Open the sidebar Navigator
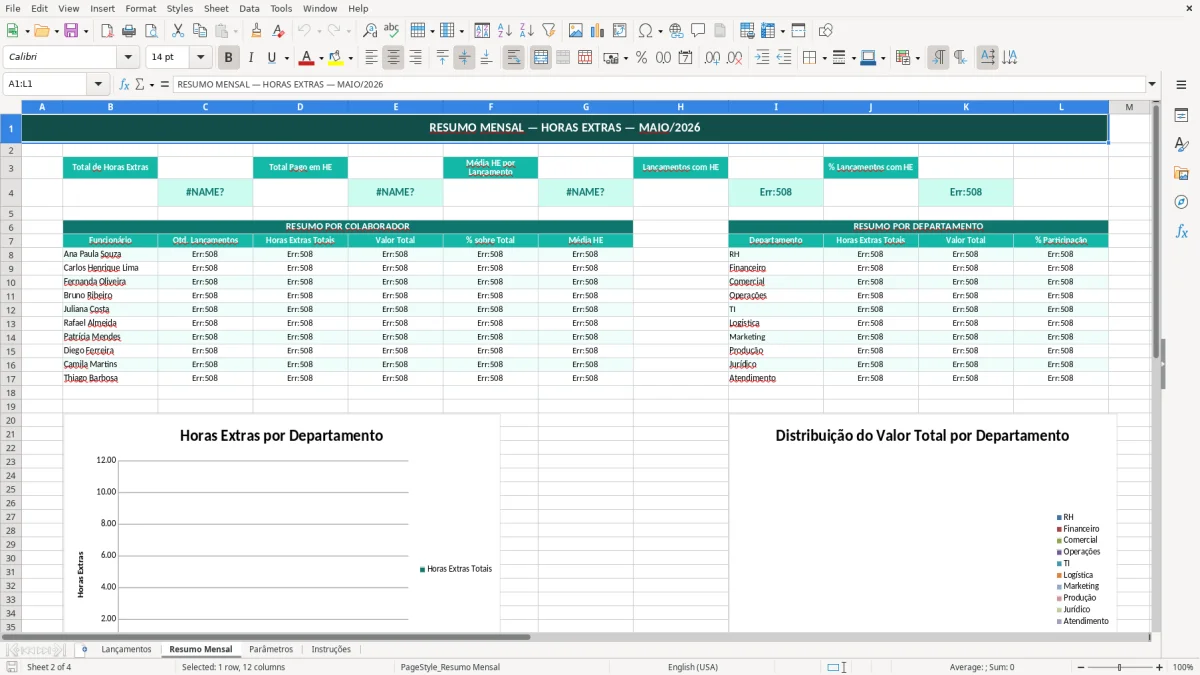Viewport: 1200px width, 675px height. point(1181,202)
